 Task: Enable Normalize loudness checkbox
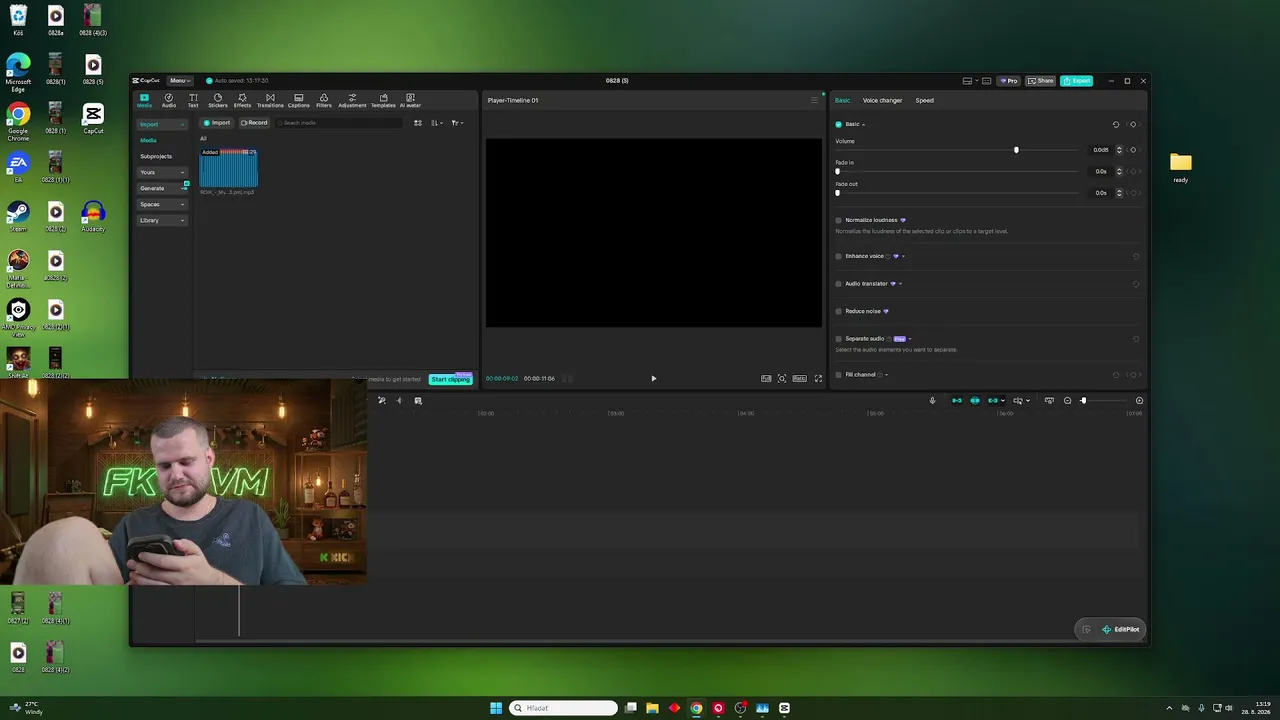[x=838, y=220]
